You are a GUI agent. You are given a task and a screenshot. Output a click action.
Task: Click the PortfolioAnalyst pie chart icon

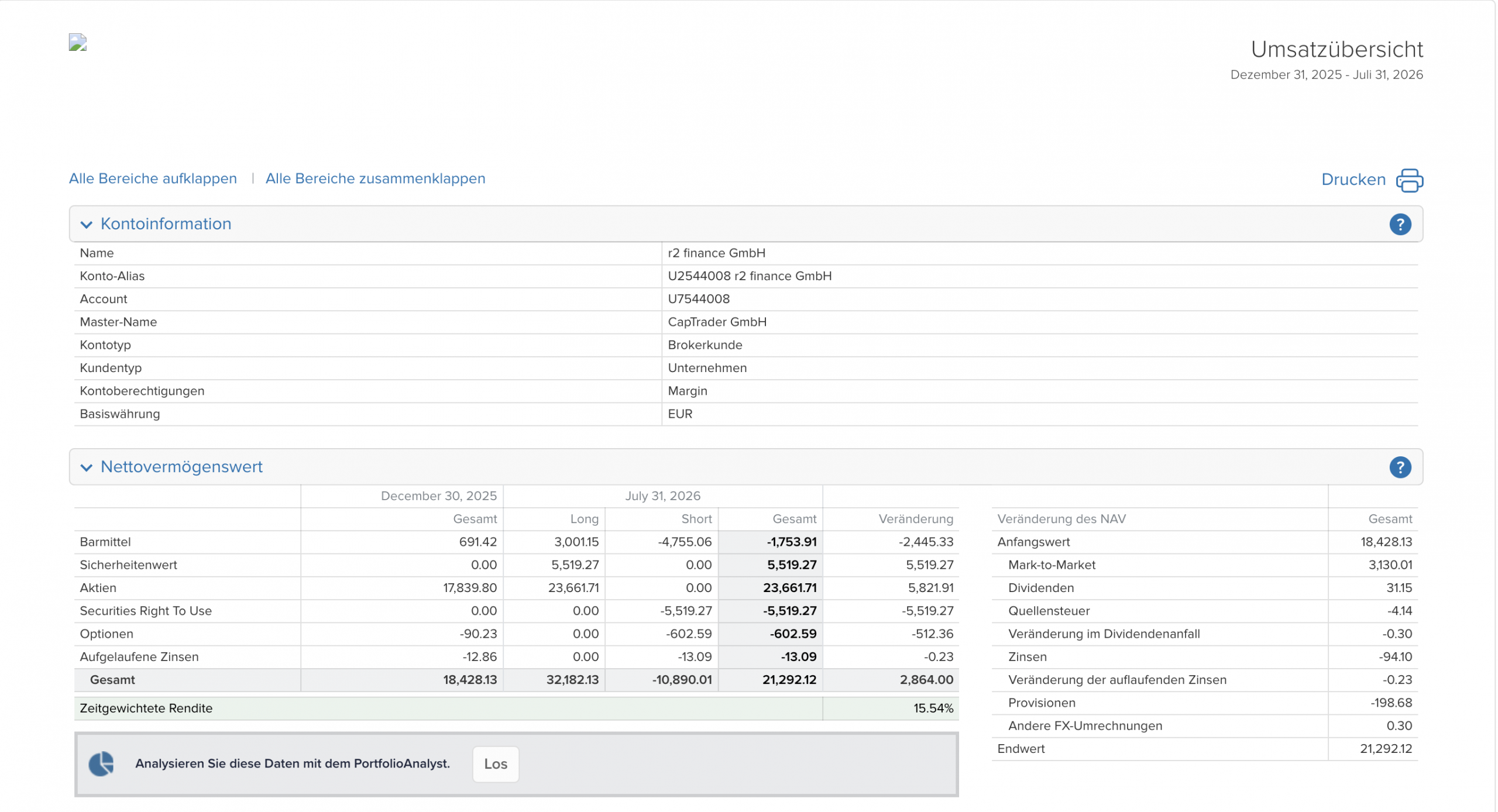tap(101, 764)
